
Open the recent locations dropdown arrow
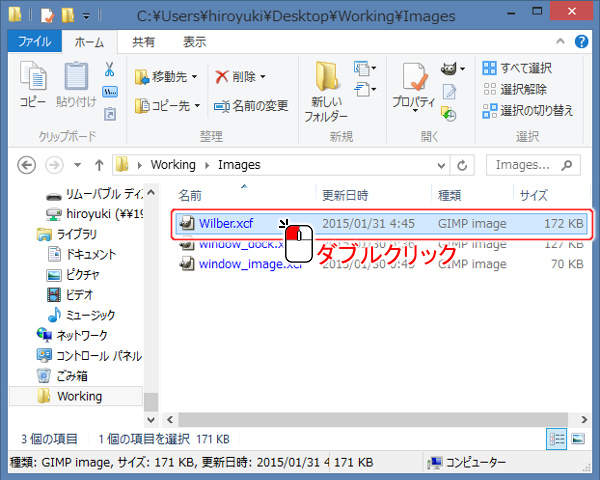pos(78,165)
